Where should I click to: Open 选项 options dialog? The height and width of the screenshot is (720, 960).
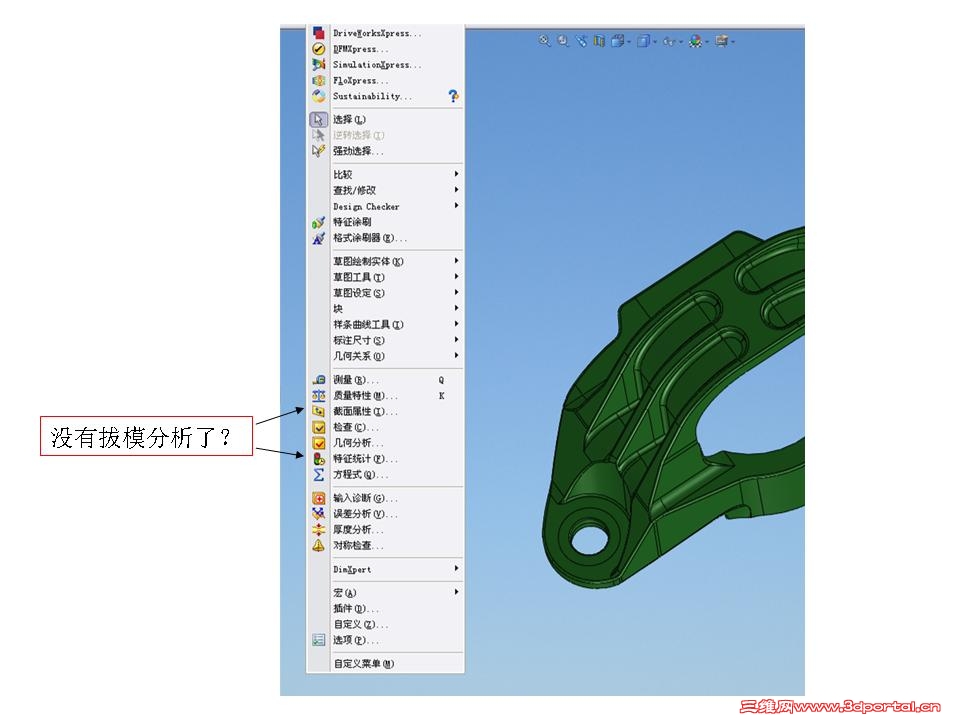coord(384,640)
